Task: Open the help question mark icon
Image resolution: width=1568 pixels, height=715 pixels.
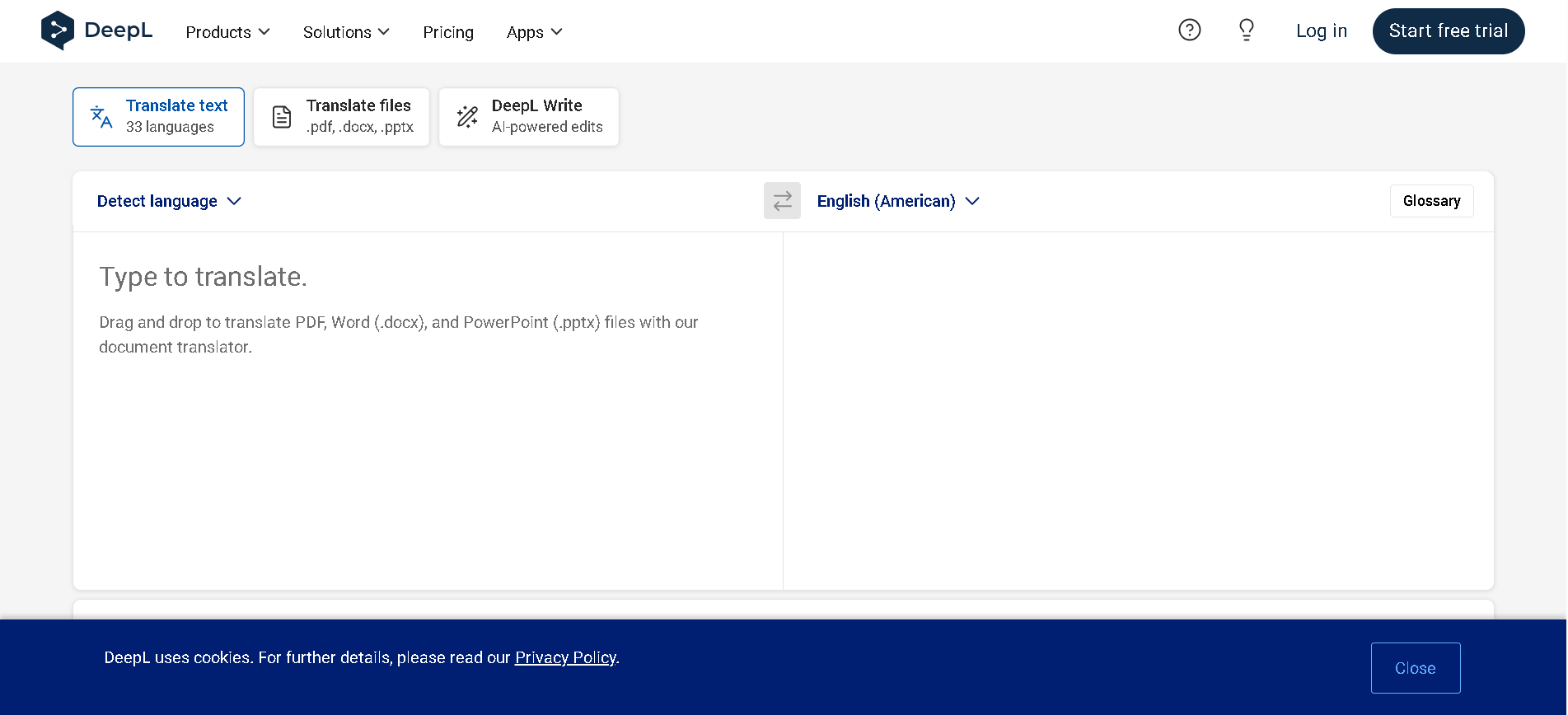Action: pos(1189,30)
